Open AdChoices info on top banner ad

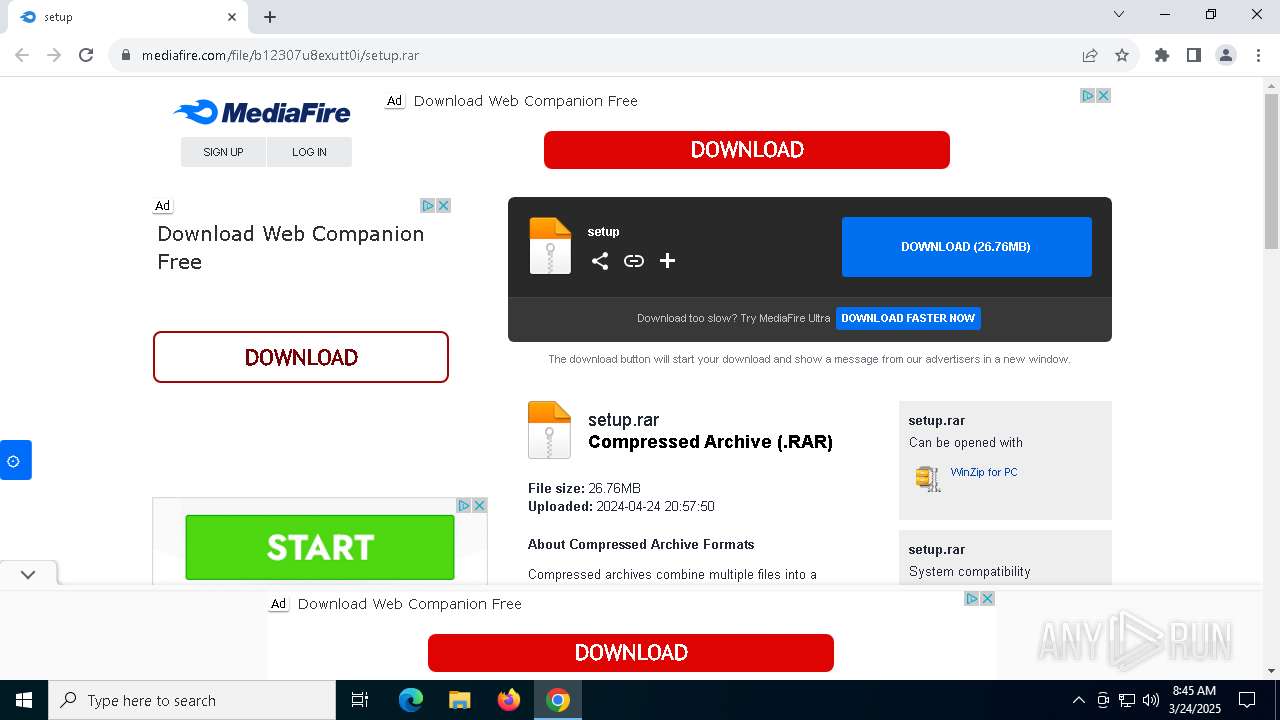(x=1088, y=96)
